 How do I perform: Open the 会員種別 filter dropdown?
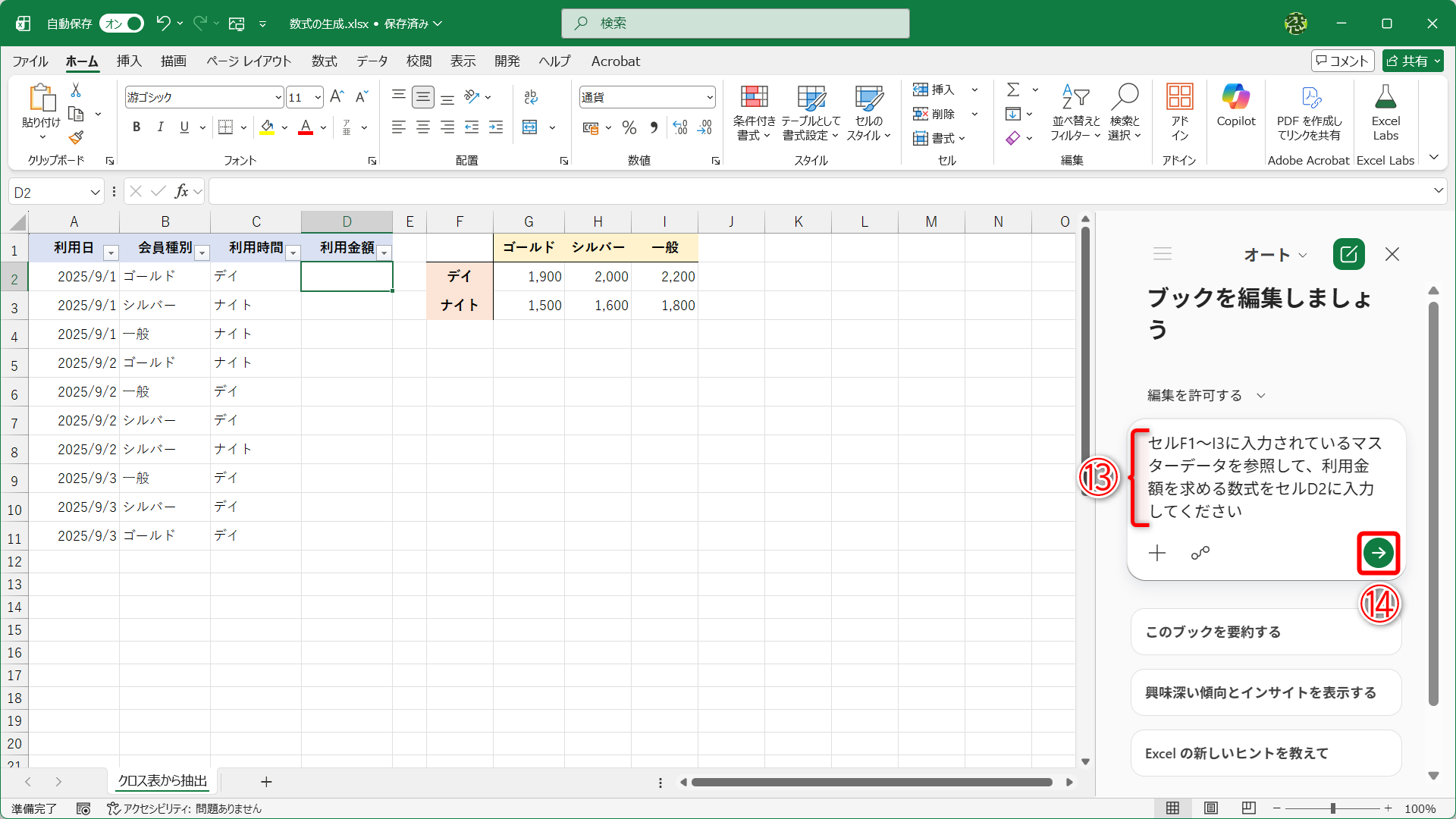coord(202,253)
